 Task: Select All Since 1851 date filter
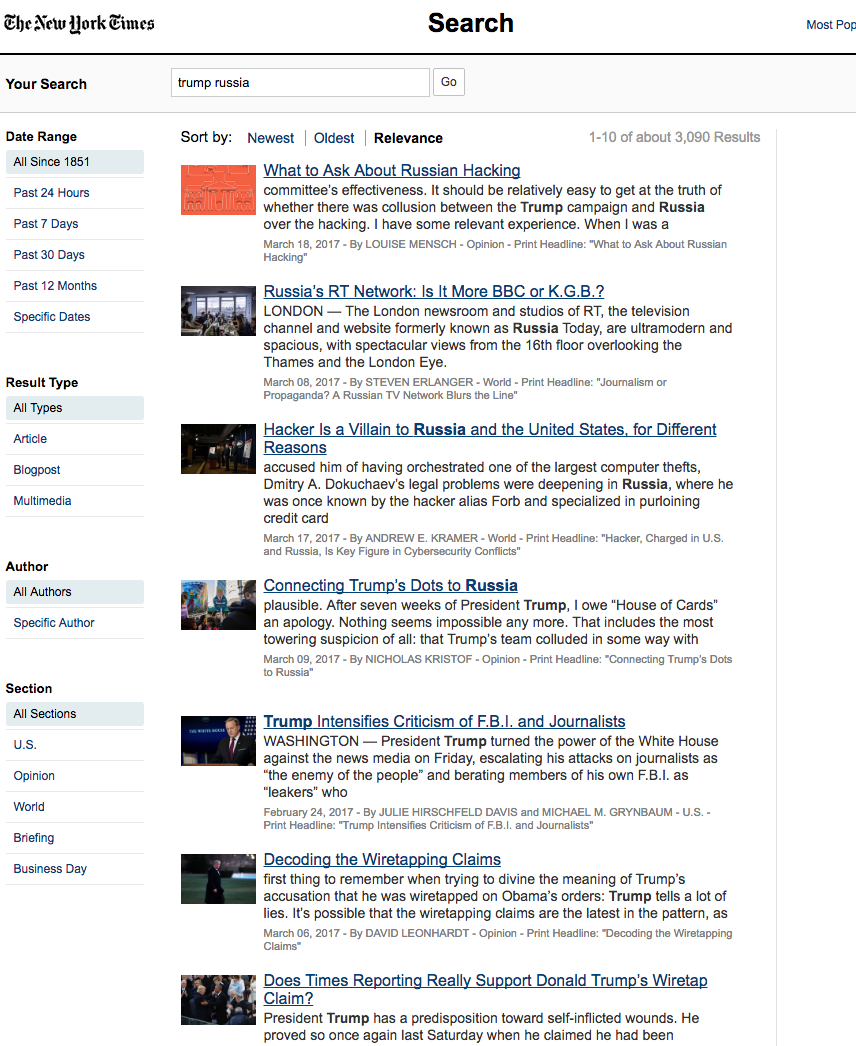tap(75, 162)
